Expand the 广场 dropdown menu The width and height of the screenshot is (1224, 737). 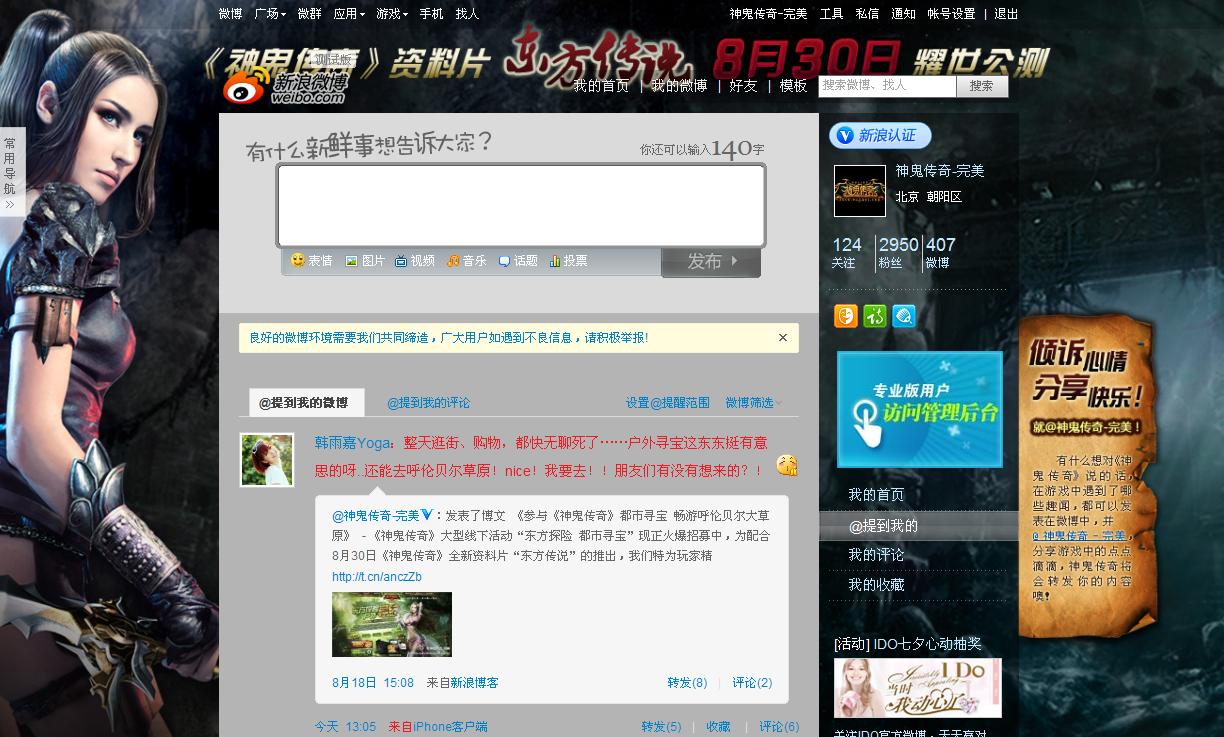[270, 14]
